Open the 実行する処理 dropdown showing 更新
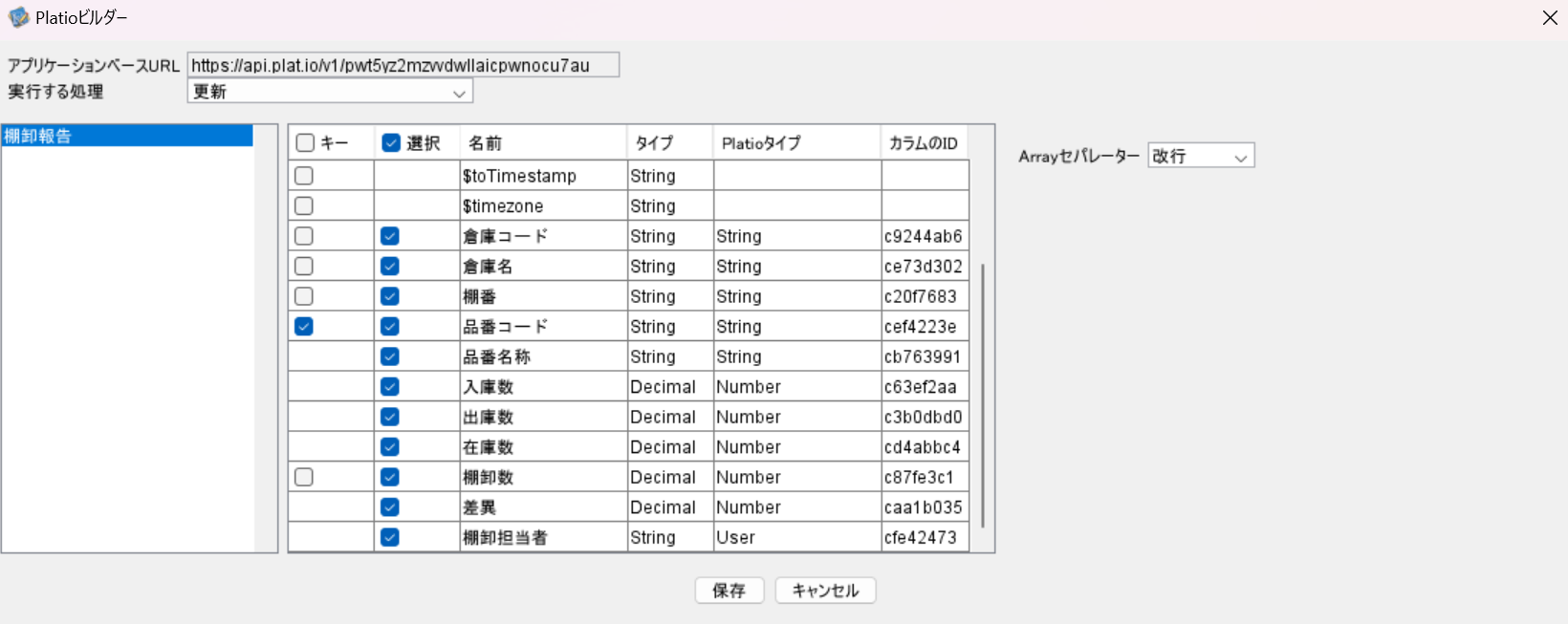The height and width of the screenshot is (624, 1568). [330, 92]
